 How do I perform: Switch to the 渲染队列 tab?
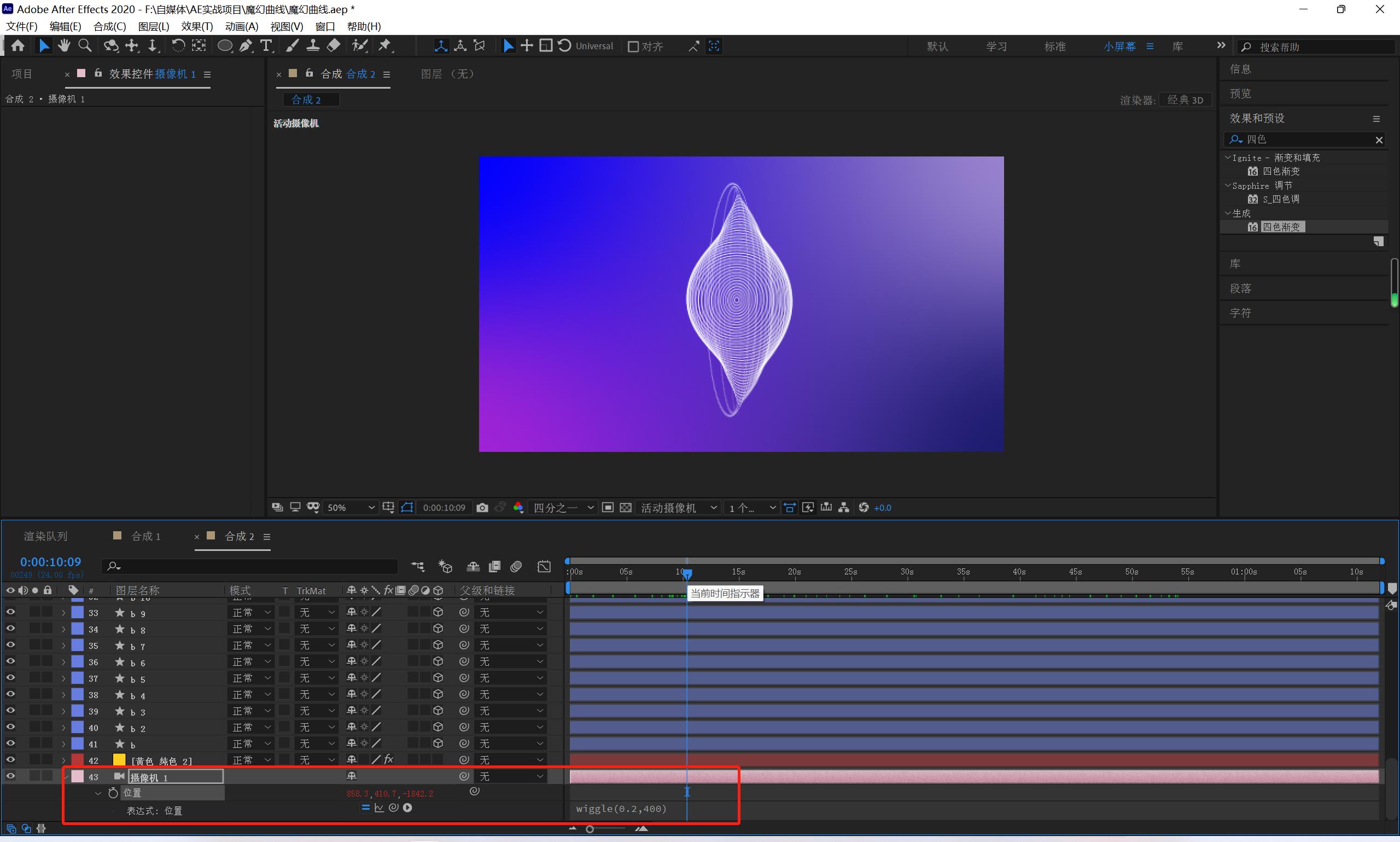45,536
